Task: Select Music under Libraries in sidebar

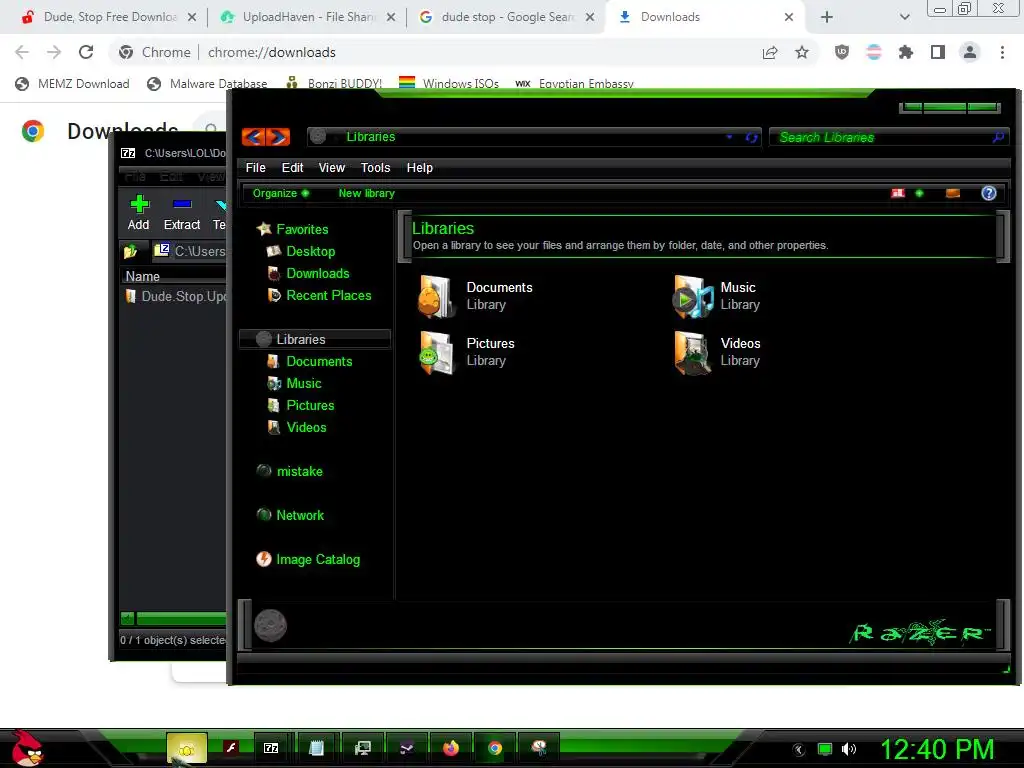Action: click(304, 383)
